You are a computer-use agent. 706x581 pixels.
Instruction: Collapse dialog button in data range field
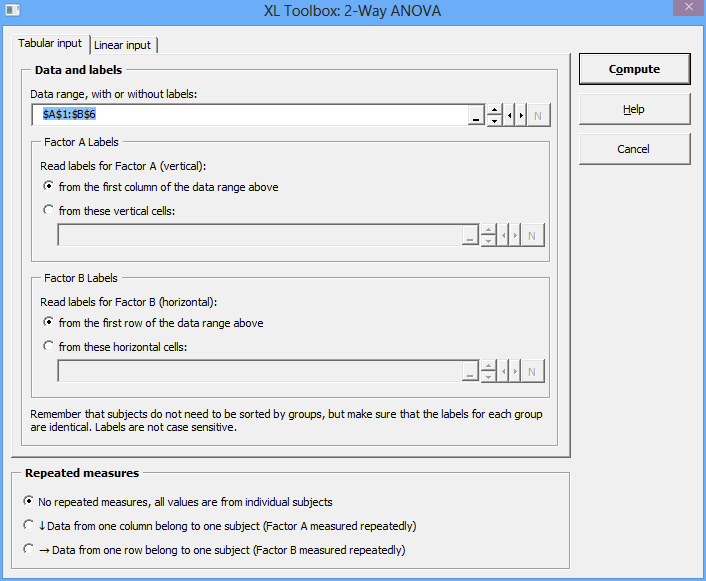click(476, 115)
